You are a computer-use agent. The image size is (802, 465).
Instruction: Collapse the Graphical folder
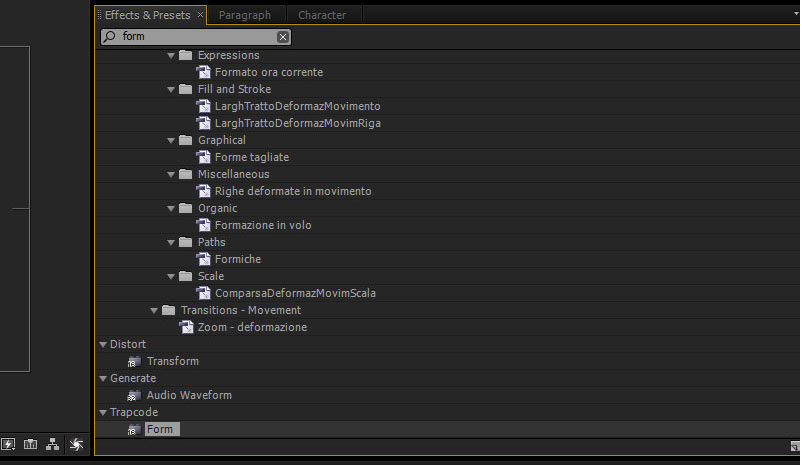coord(171,141)
